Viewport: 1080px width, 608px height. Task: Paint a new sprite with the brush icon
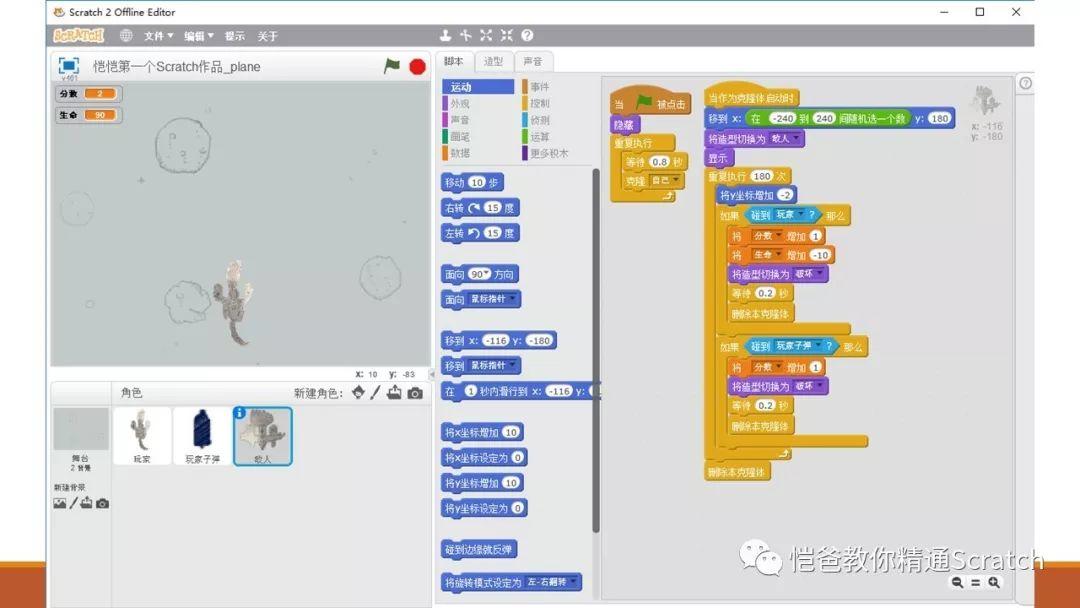pyautogui.click(x=375, y=392)
